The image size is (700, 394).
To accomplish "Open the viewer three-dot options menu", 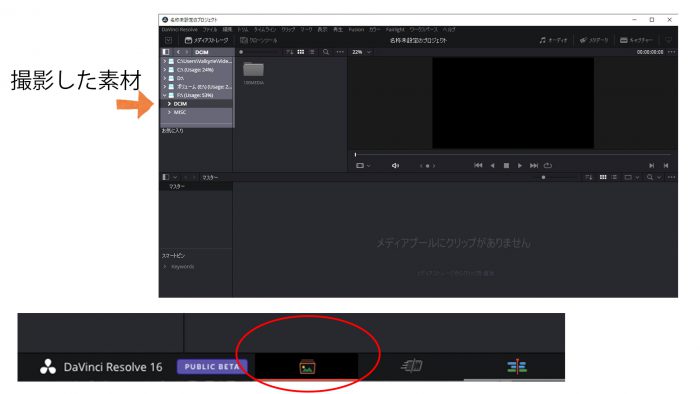I will click(671, 52).
